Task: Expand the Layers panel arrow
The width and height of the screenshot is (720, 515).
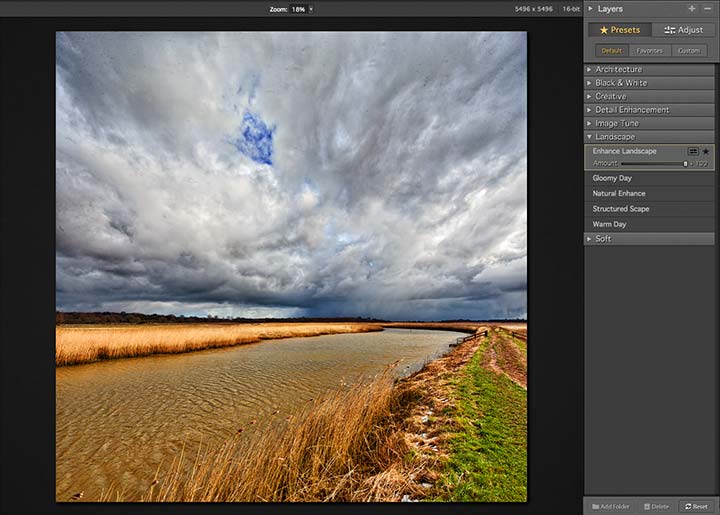Action: coord(591,8)
